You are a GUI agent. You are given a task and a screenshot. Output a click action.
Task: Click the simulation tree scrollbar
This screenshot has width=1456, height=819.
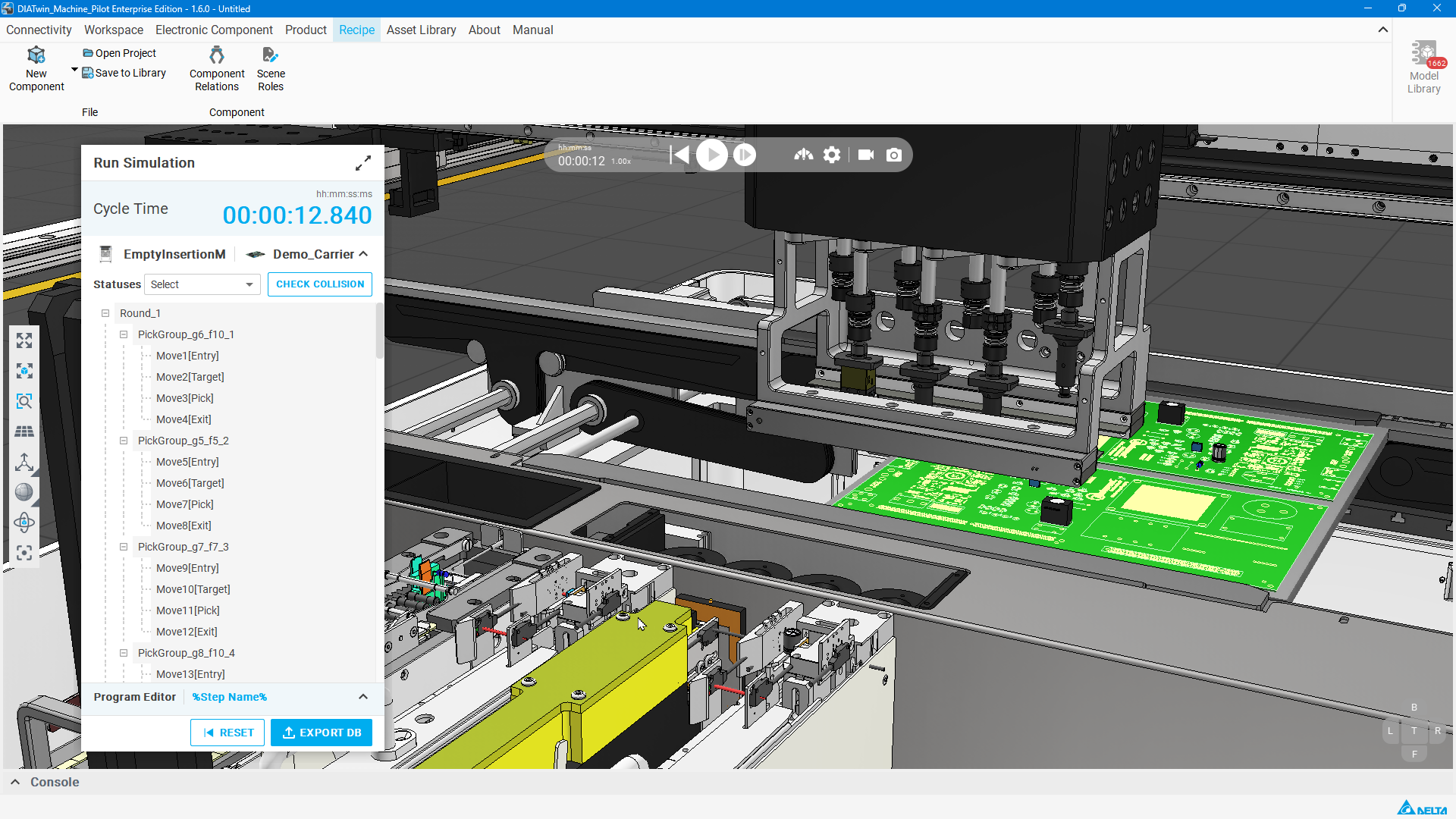click(380, 331)
